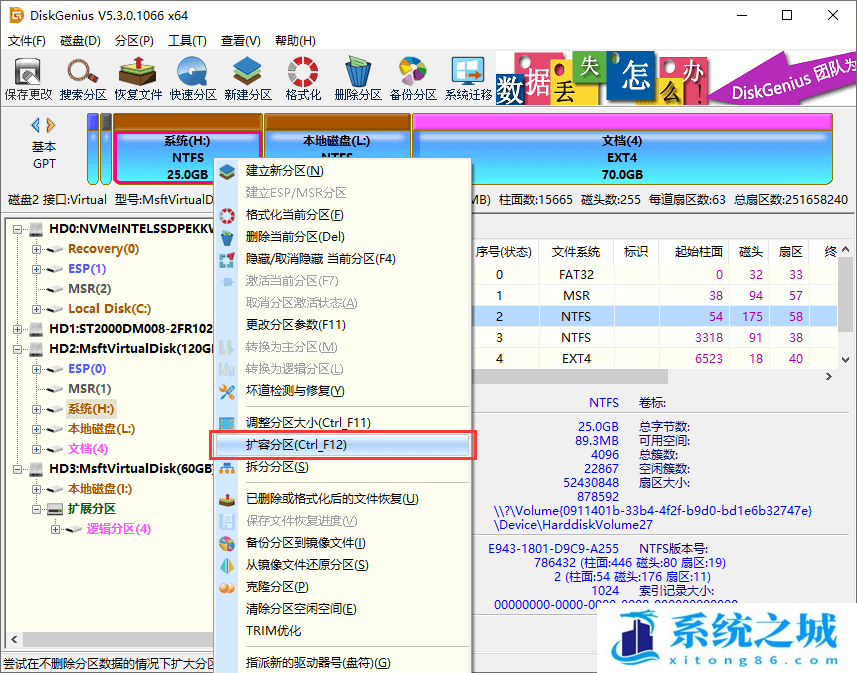857x673 pixels.
Task: Click the 新建分区 new partition icon
Action: pos(248,78)
